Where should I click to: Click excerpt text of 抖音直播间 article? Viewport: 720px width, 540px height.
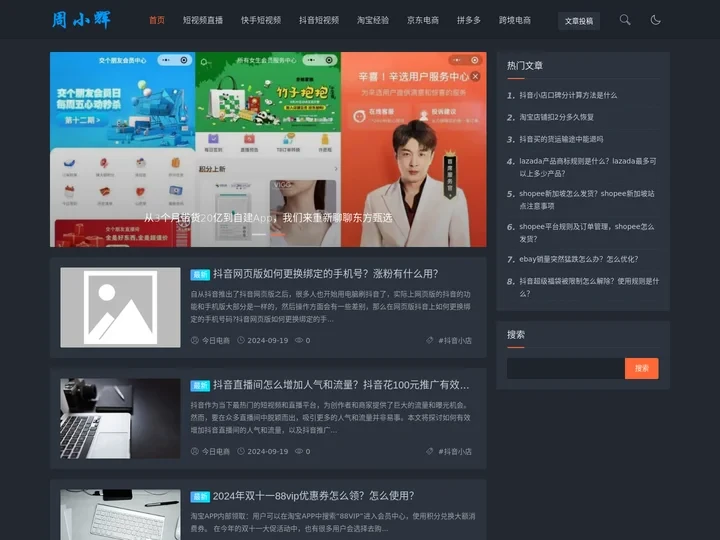point(331,418)
